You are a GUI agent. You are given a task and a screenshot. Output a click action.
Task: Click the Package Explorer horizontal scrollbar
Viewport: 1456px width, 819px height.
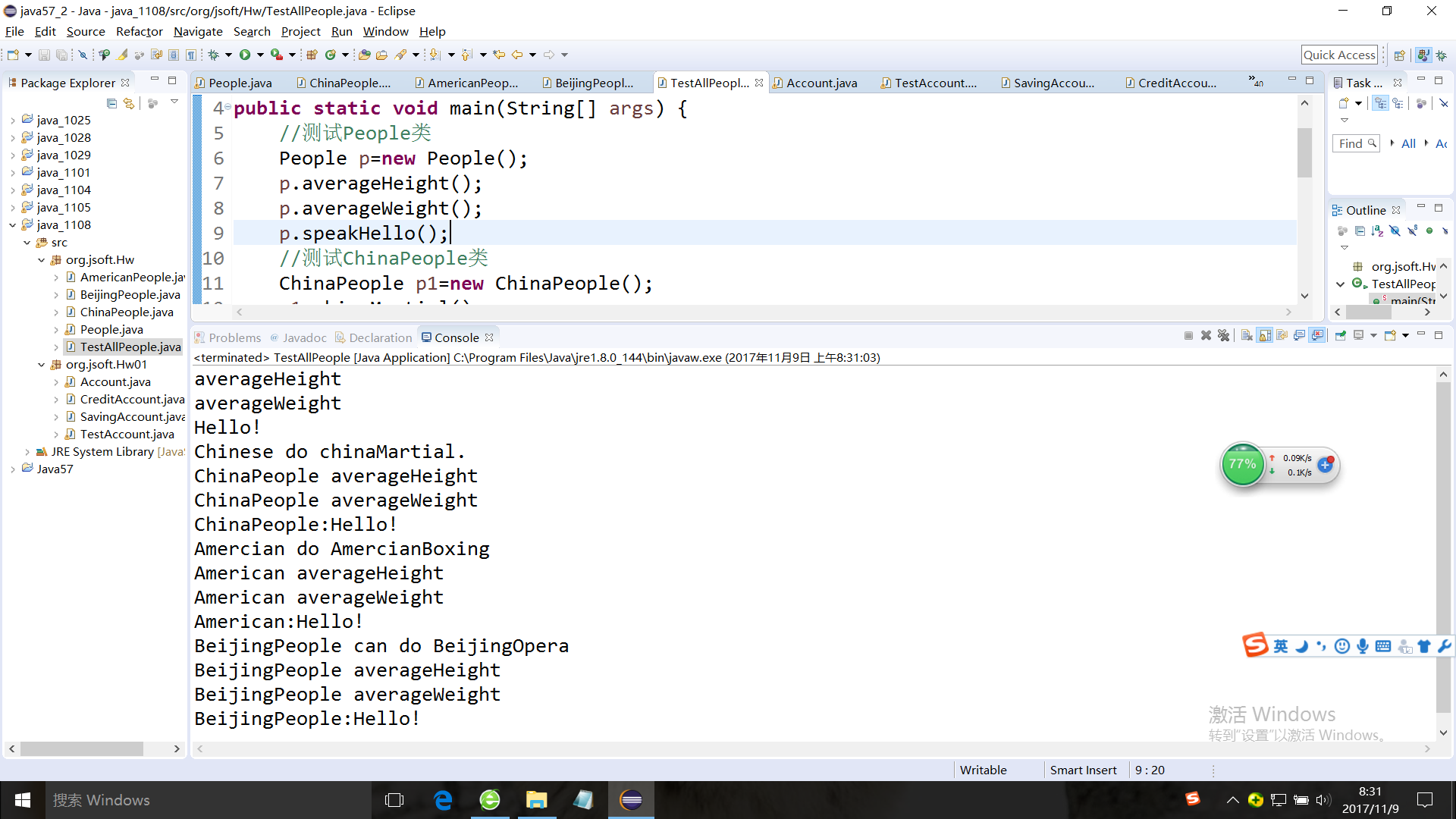[82, 748]
